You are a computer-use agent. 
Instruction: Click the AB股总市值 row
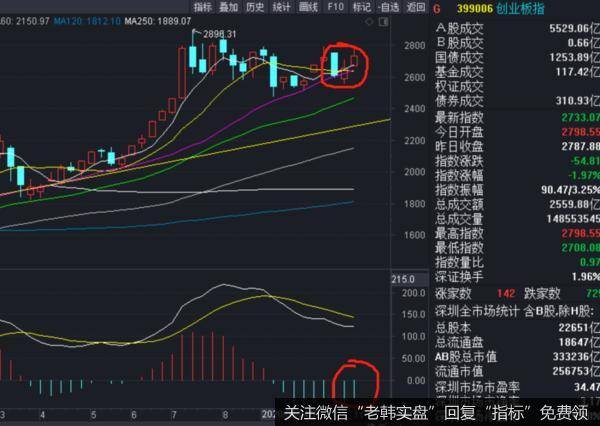coord(517,357)
